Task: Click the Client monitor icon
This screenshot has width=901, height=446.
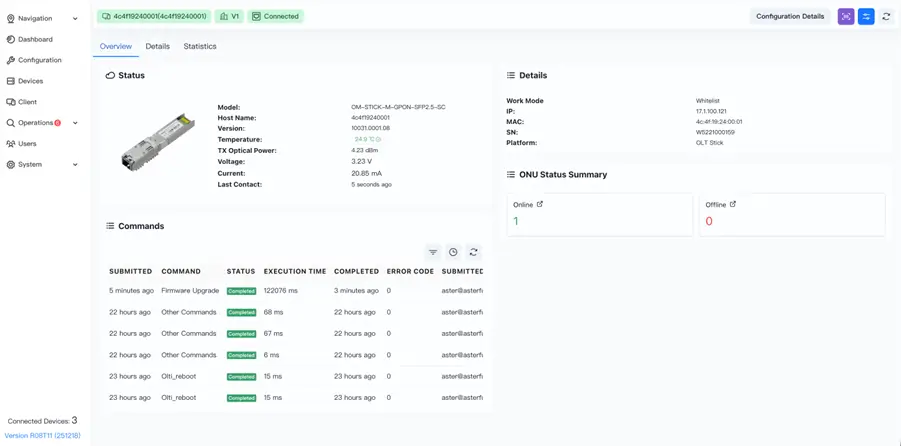Action: coord(10,102)
